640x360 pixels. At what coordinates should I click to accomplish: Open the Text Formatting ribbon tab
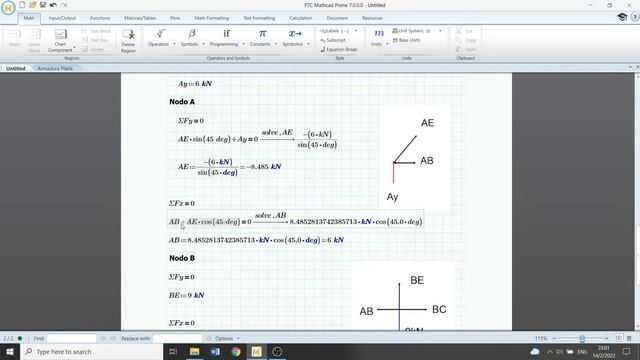(x=259, y=18)
